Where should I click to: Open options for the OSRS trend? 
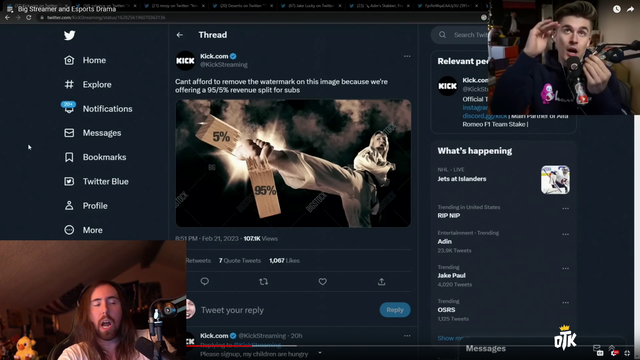(565, 302)
